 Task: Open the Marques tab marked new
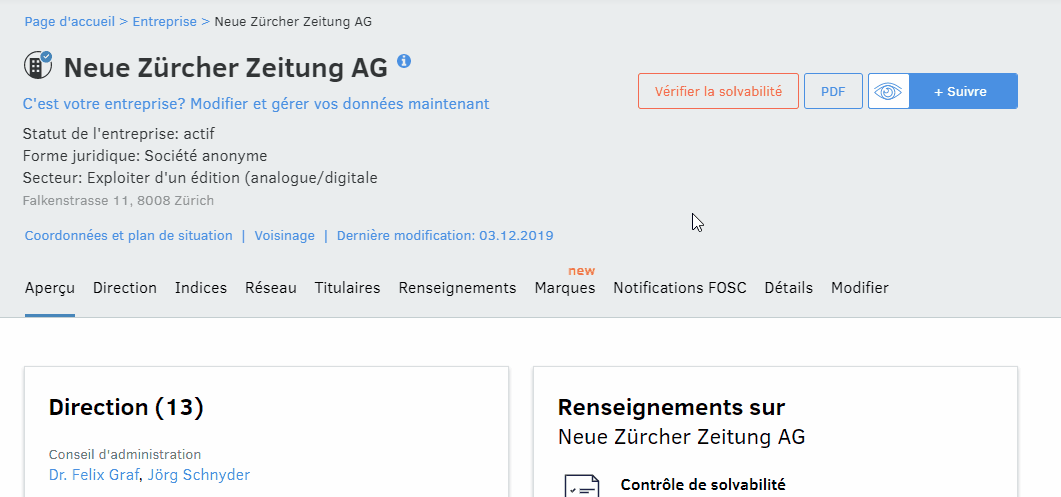tap(565, 288)
